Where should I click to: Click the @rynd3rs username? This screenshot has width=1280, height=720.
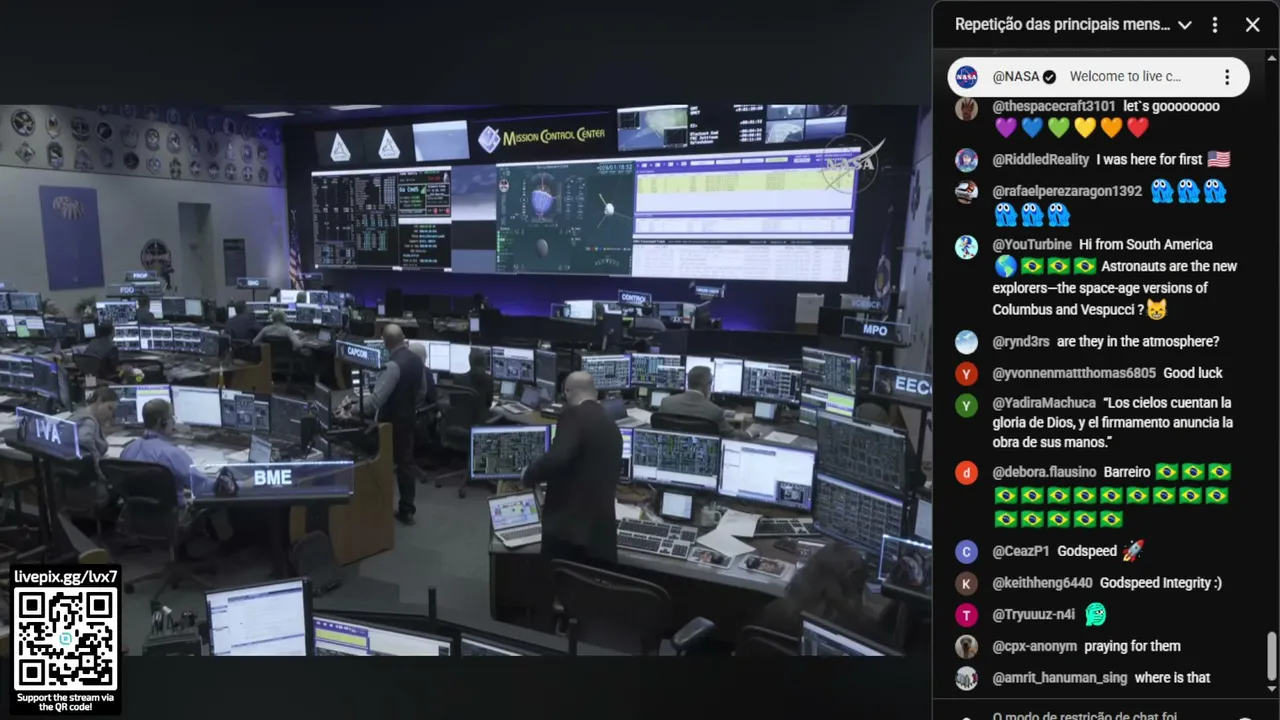point(1021,341)
